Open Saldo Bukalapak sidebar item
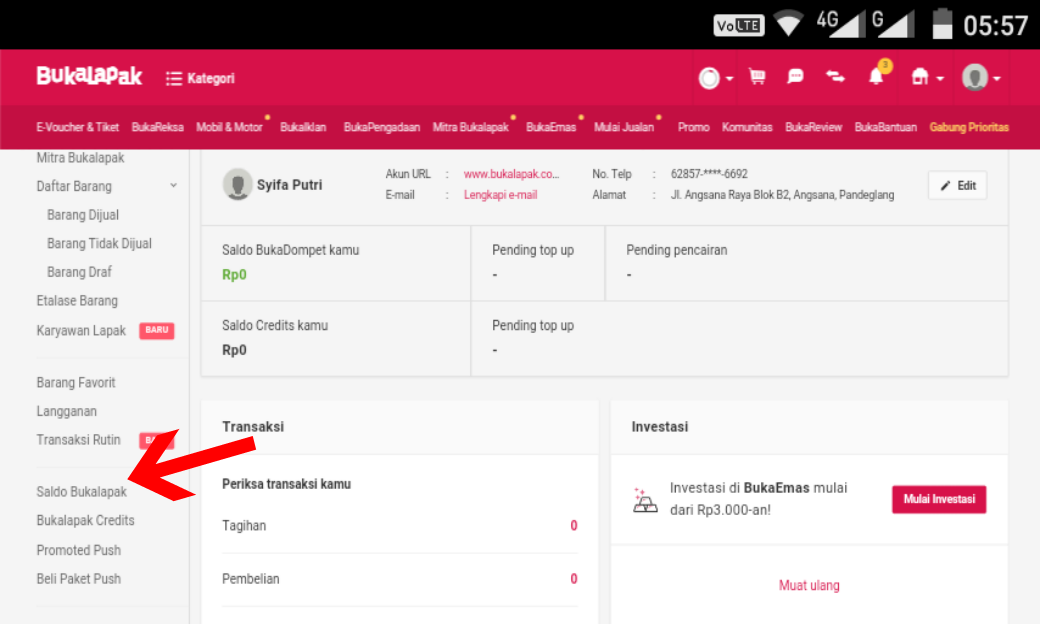The width and height of the screenshot is (1040, 624). coord(82,492)
